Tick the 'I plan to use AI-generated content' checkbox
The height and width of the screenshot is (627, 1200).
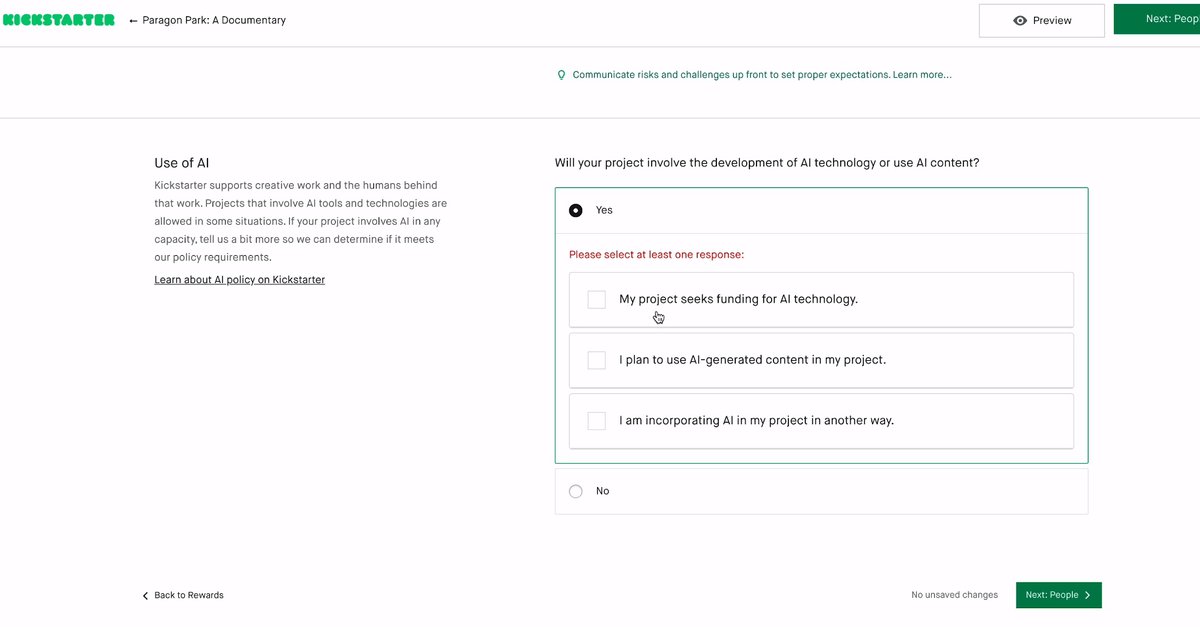597,360
